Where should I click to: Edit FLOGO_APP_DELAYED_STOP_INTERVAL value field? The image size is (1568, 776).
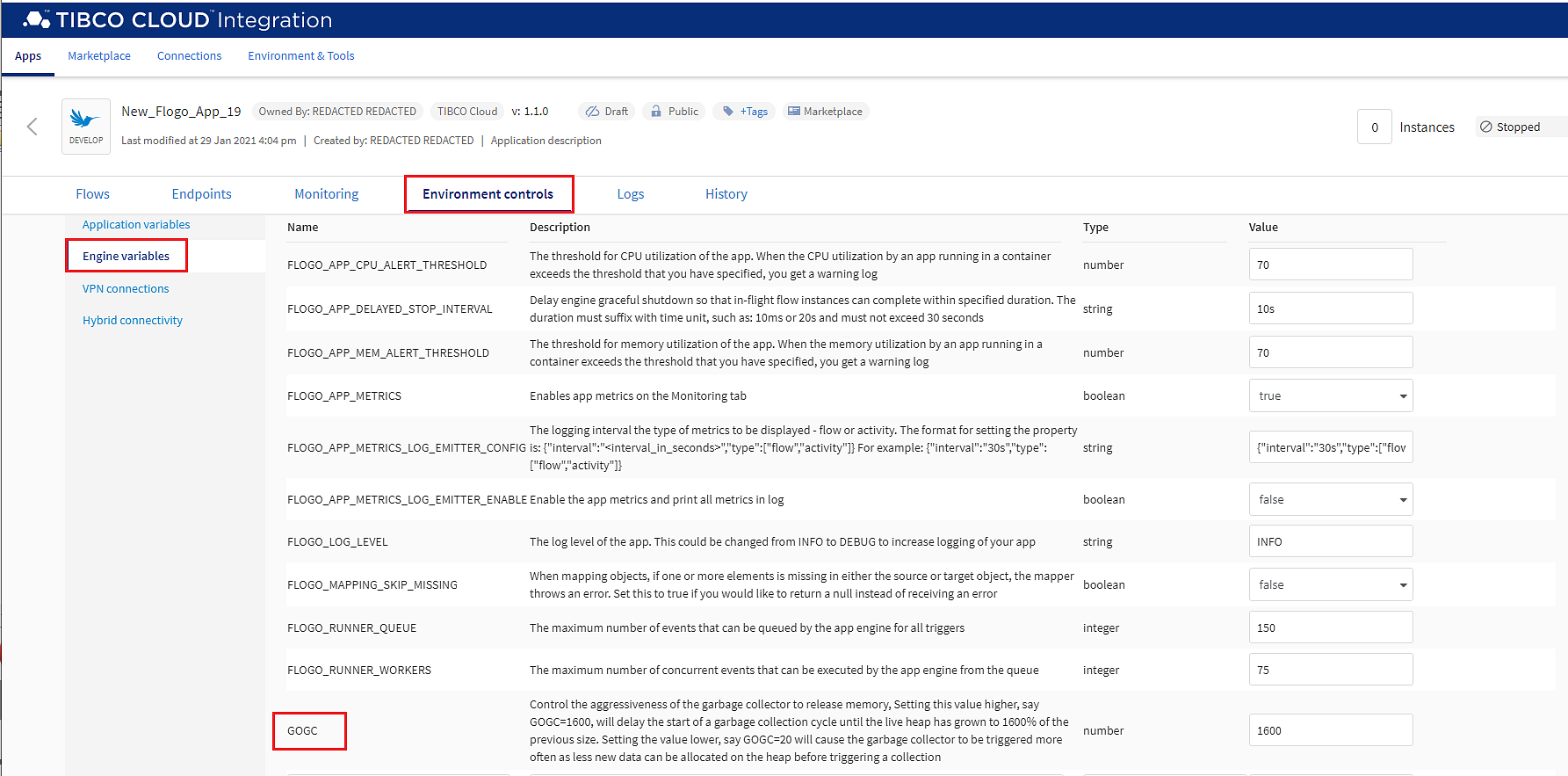click(1331, 308)
